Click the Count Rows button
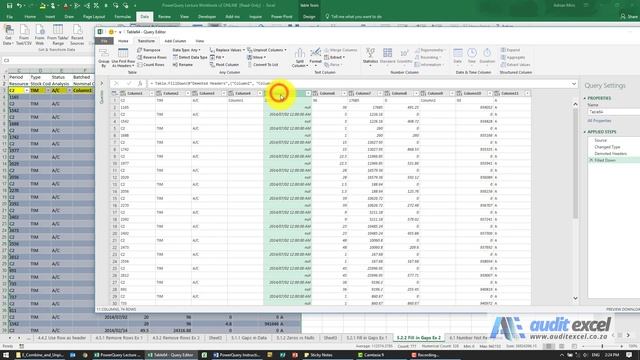This screenshot has height=360, width=640. coord(151,65)
